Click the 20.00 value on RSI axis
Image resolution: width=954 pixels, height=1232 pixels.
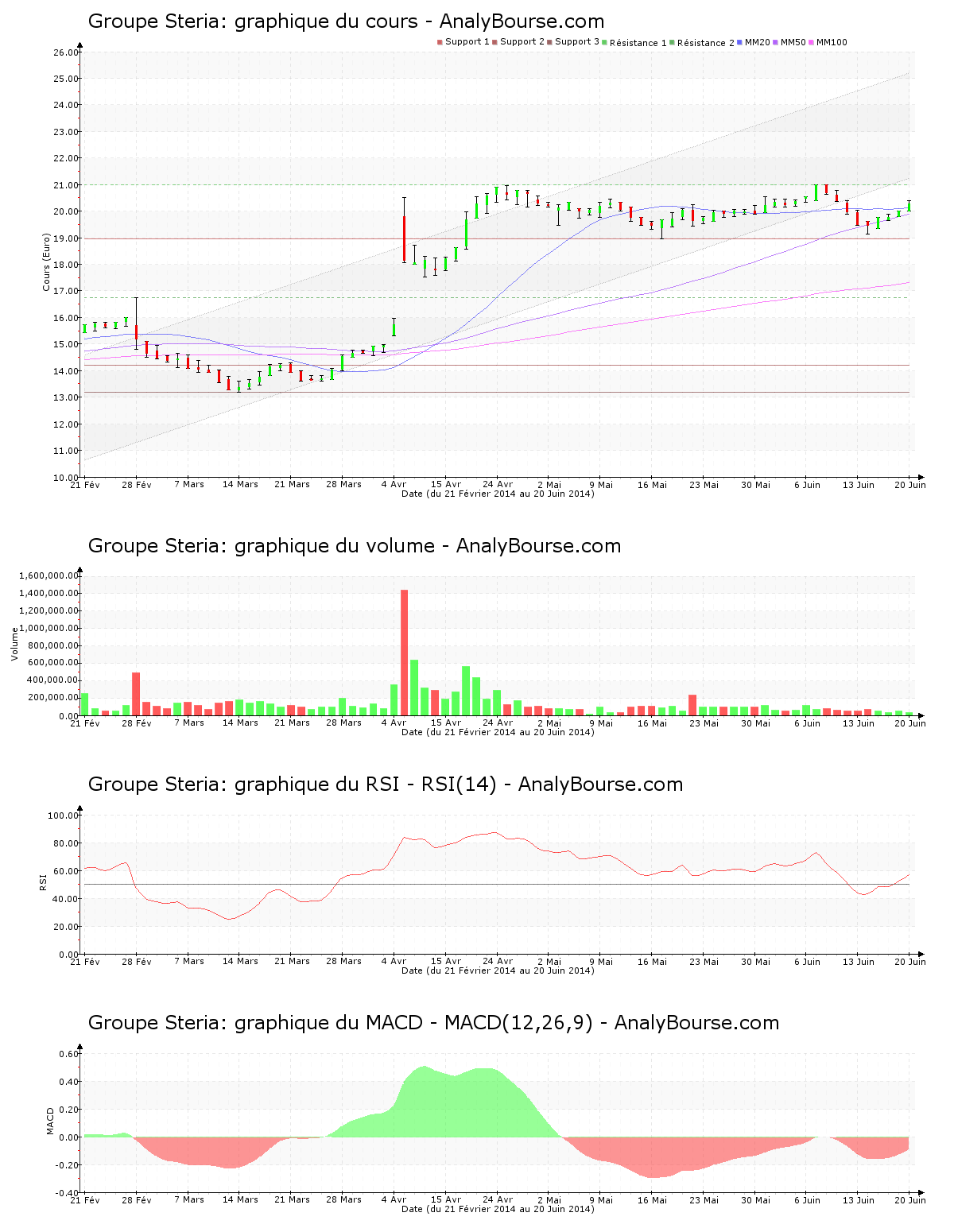[65, 927]
